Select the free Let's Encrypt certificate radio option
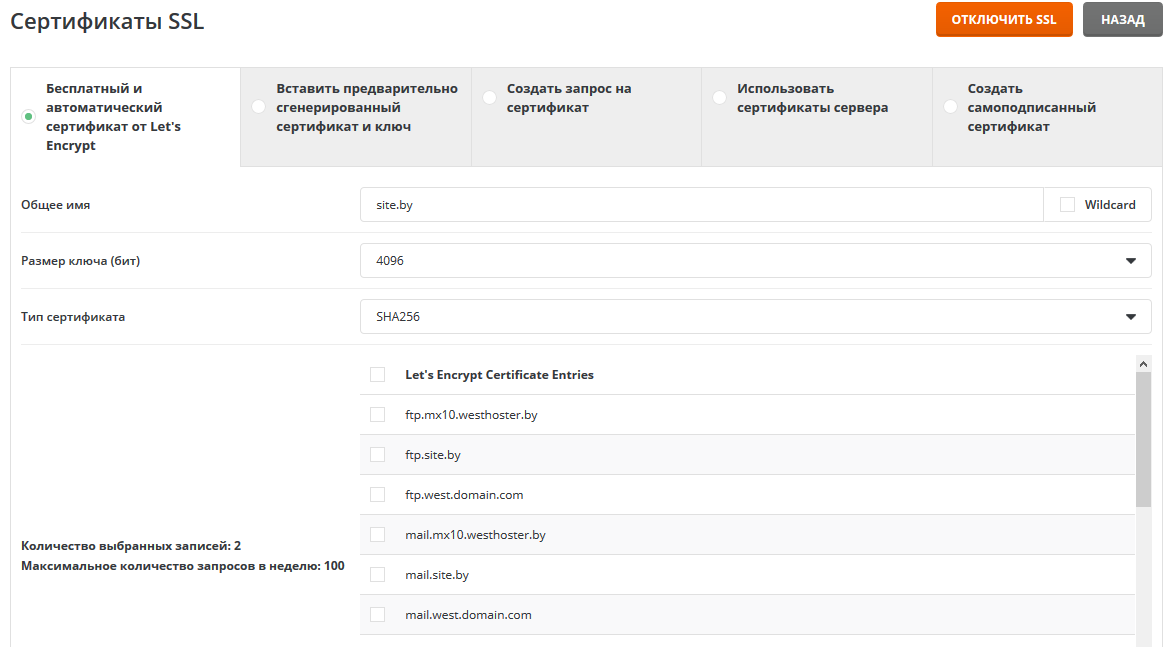Viewport: 1171px width, 647px height. pyautogui.click(x=29, y=117)
